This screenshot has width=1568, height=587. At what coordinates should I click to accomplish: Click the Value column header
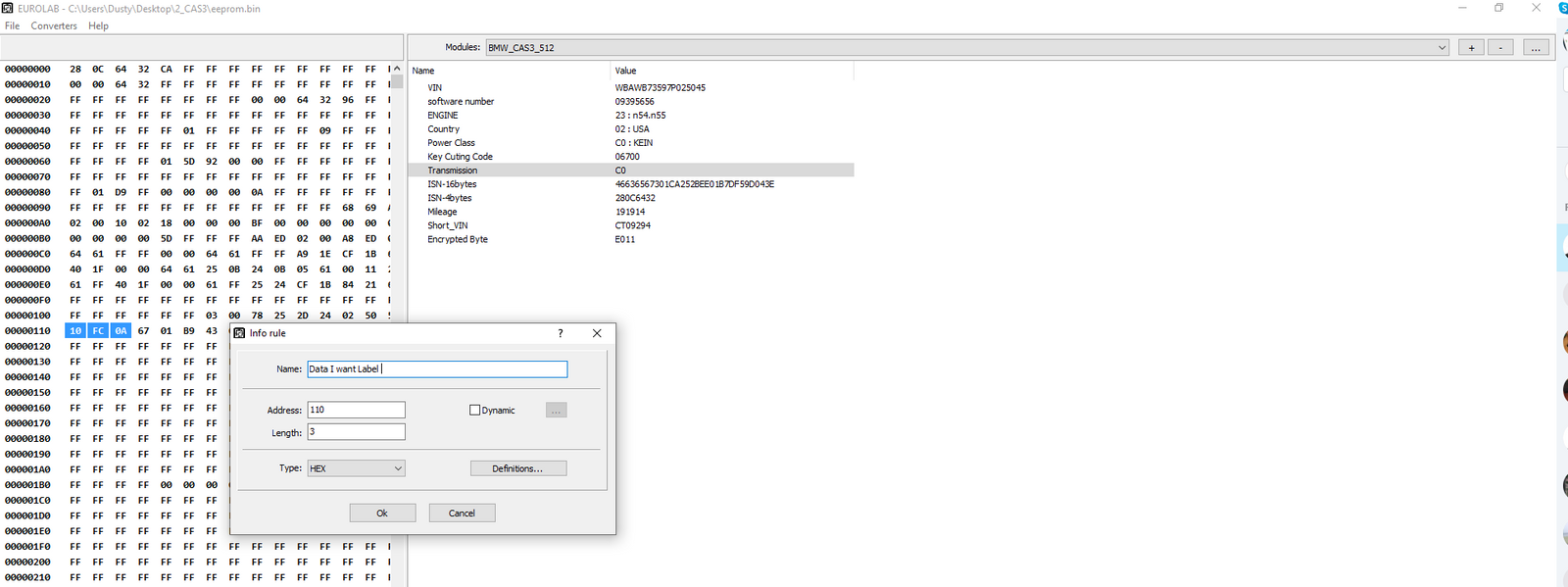tap(732, 71)
